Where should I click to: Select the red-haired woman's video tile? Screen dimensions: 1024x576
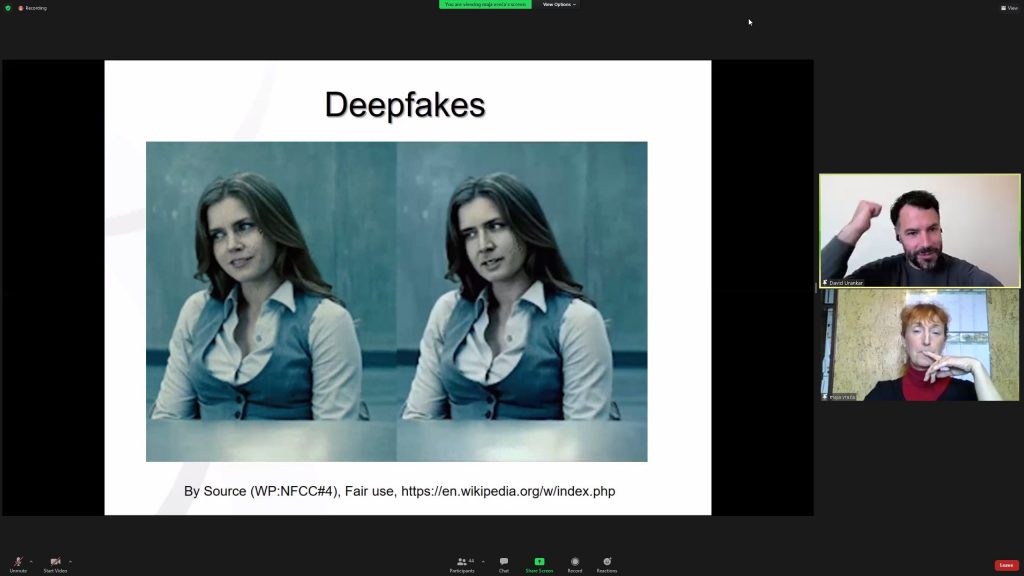pyautogui.click(x=919, y=345)
